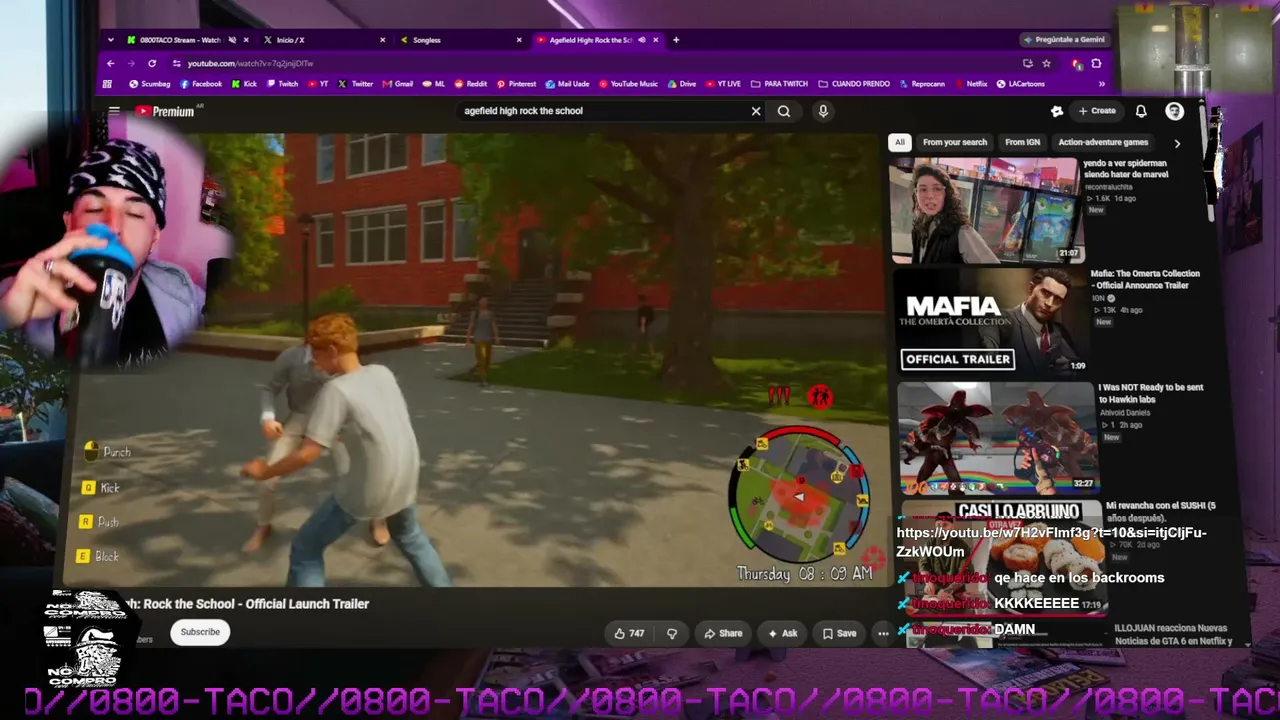Open the Twitter bookmark
Screen dimensions: 1280x720
[x=356, y=84]
